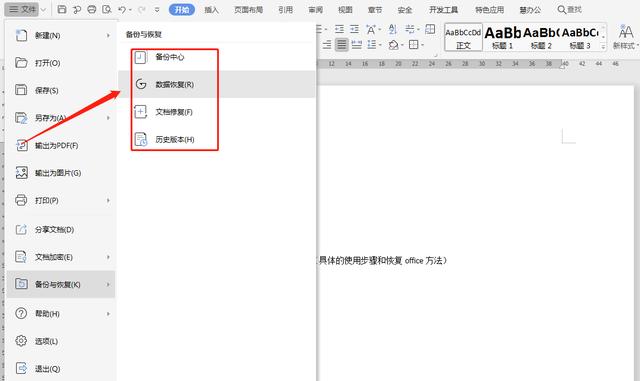Image resolution: width=640 pixels, height=381 pixels.
Task: Click the Redo arrow icon
Action: [142, 9]
